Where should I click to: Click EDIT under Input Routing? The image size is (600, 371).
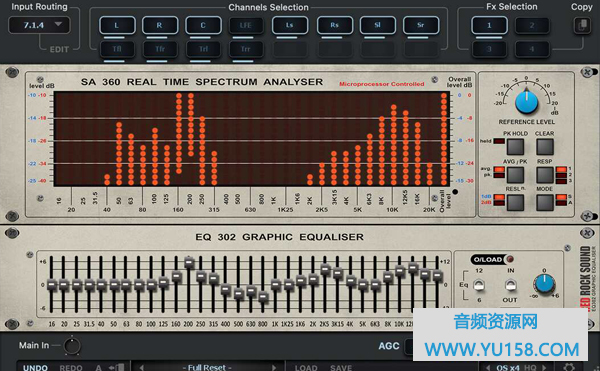coord(59,49)
